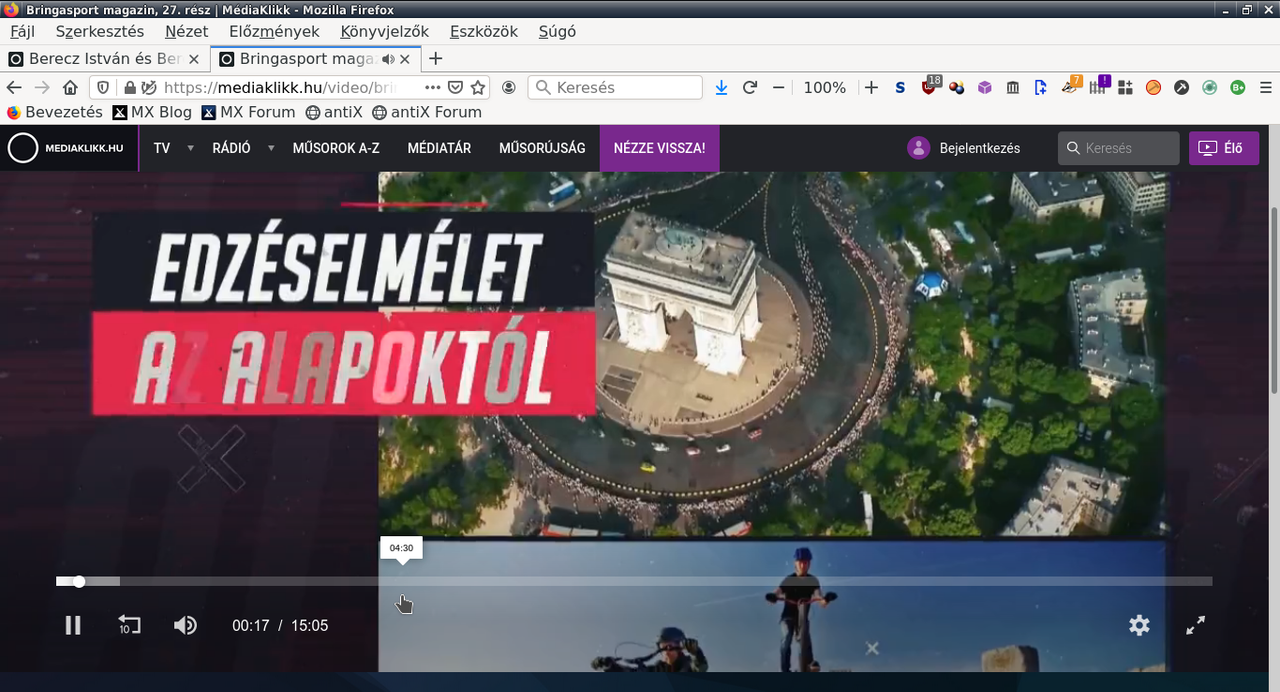Reload the current page
The width and height of the screenshot is (1280, 692).
point(750,87)
